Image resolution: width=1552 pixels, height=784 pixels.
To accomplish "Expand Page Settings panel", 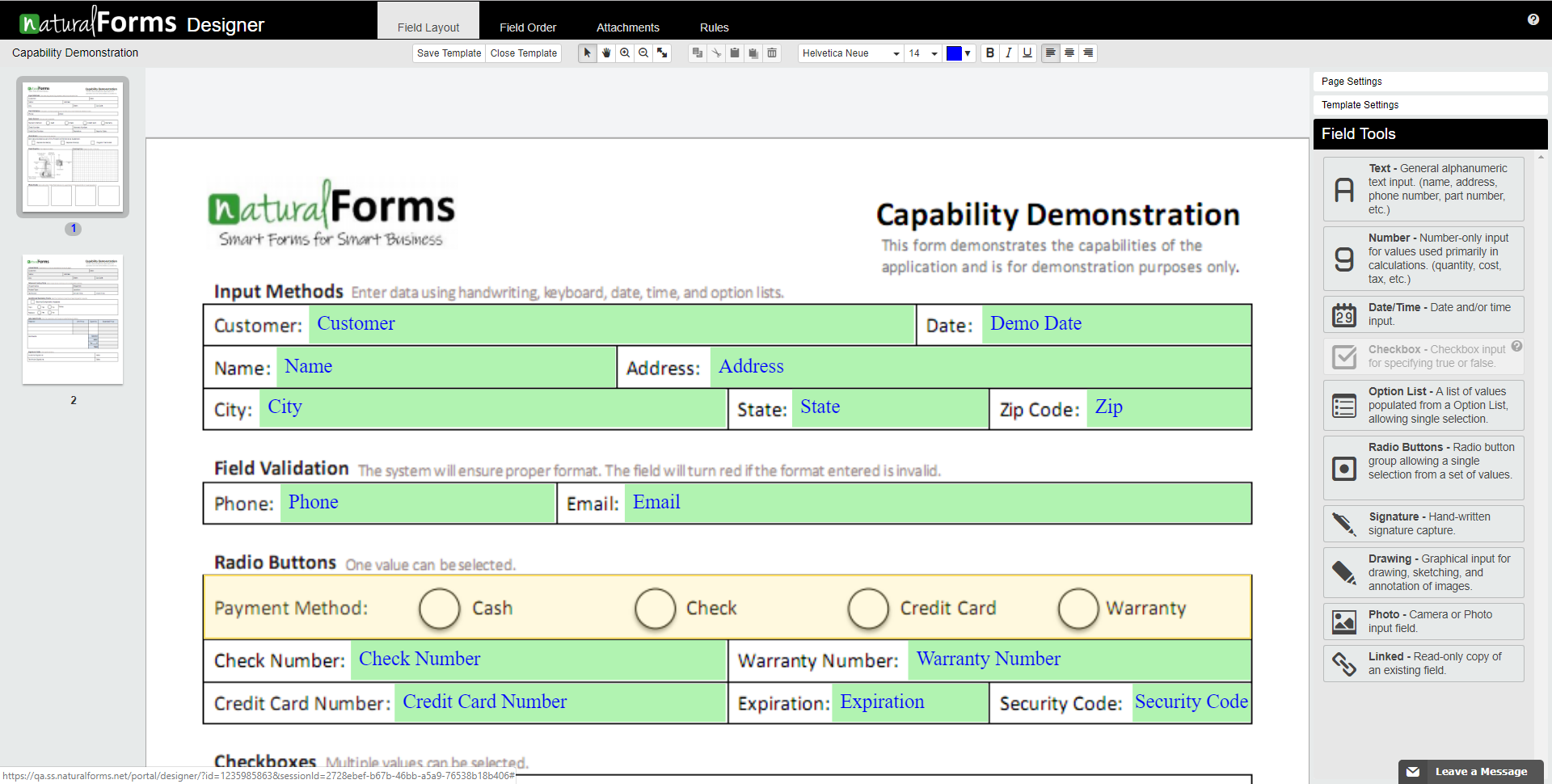I will [1430, 82].
